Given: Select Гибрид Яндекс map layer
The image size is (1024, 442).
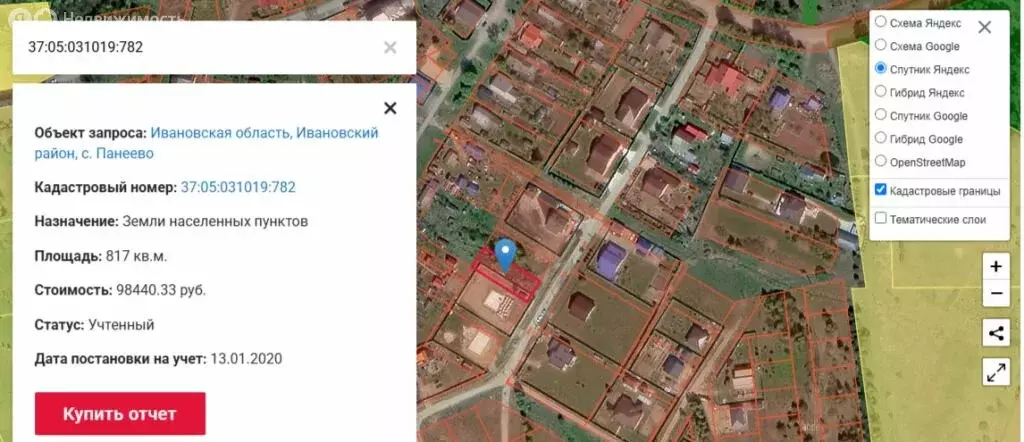Looking at the screenshot, I should pos(880,92).
